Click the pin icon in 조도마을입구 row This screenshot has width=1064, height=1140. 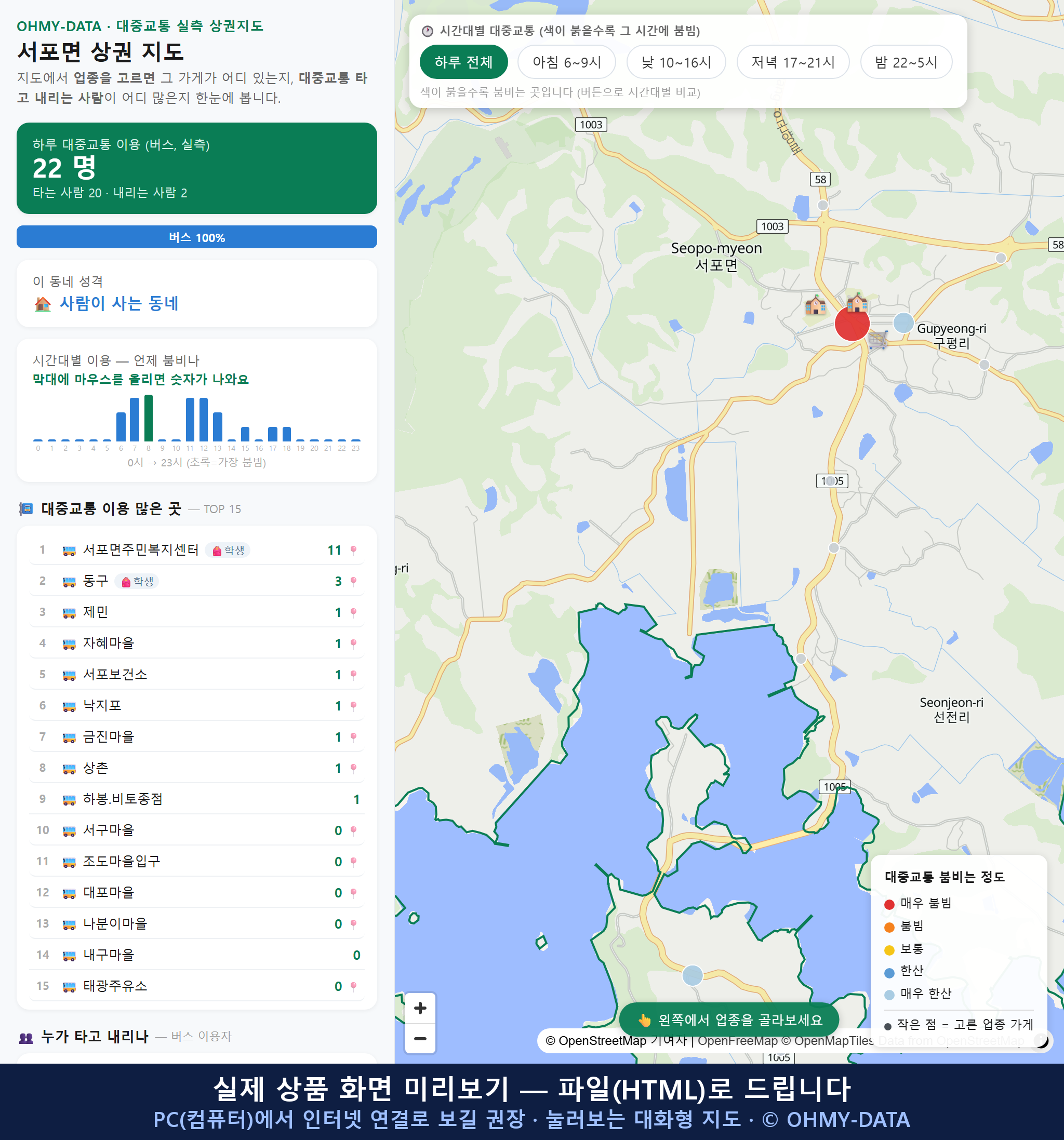[x=353, y=862]
